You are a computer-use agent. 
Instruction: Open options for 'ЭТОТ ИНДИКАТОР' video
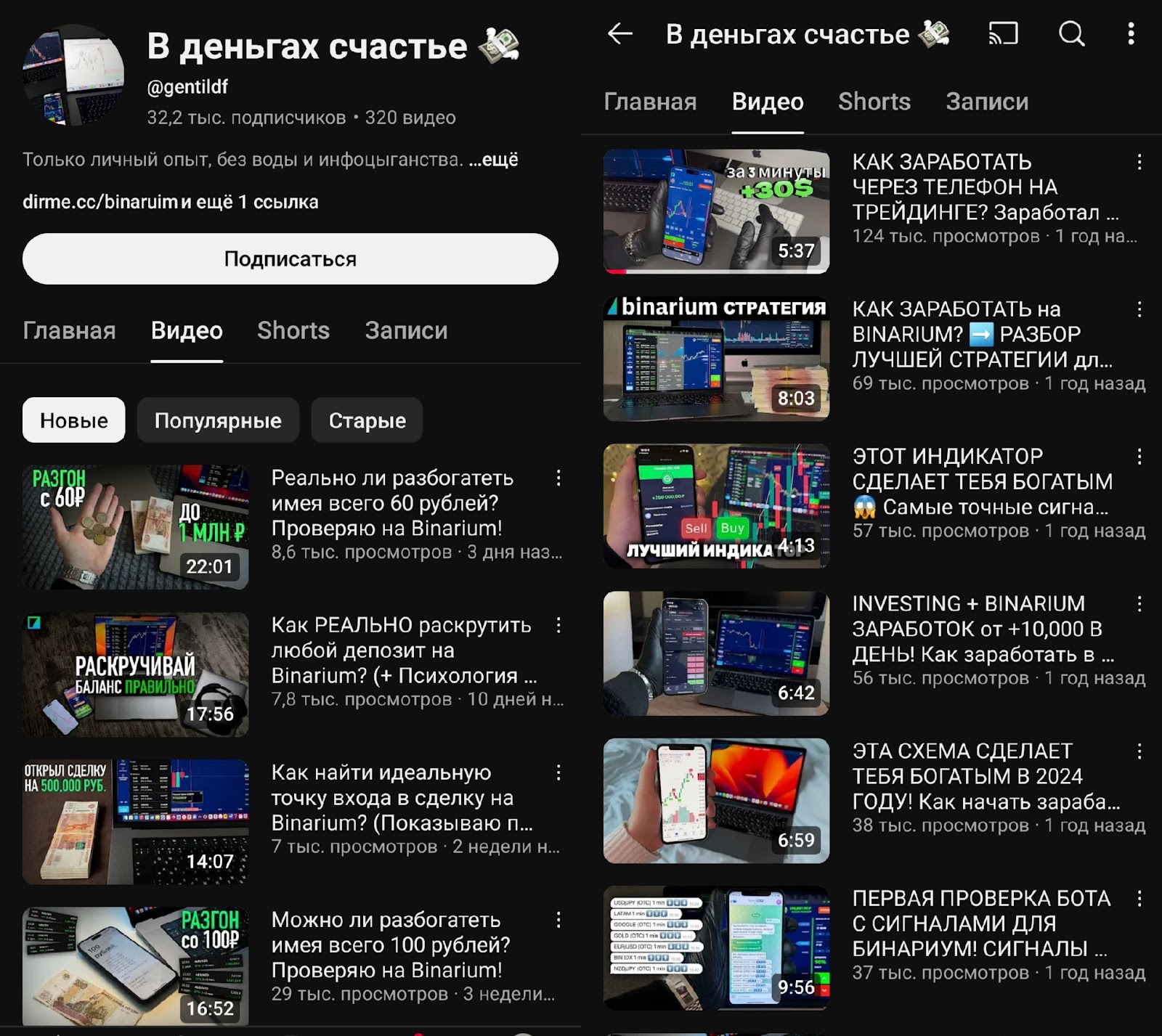click(x=1139, y=457)
